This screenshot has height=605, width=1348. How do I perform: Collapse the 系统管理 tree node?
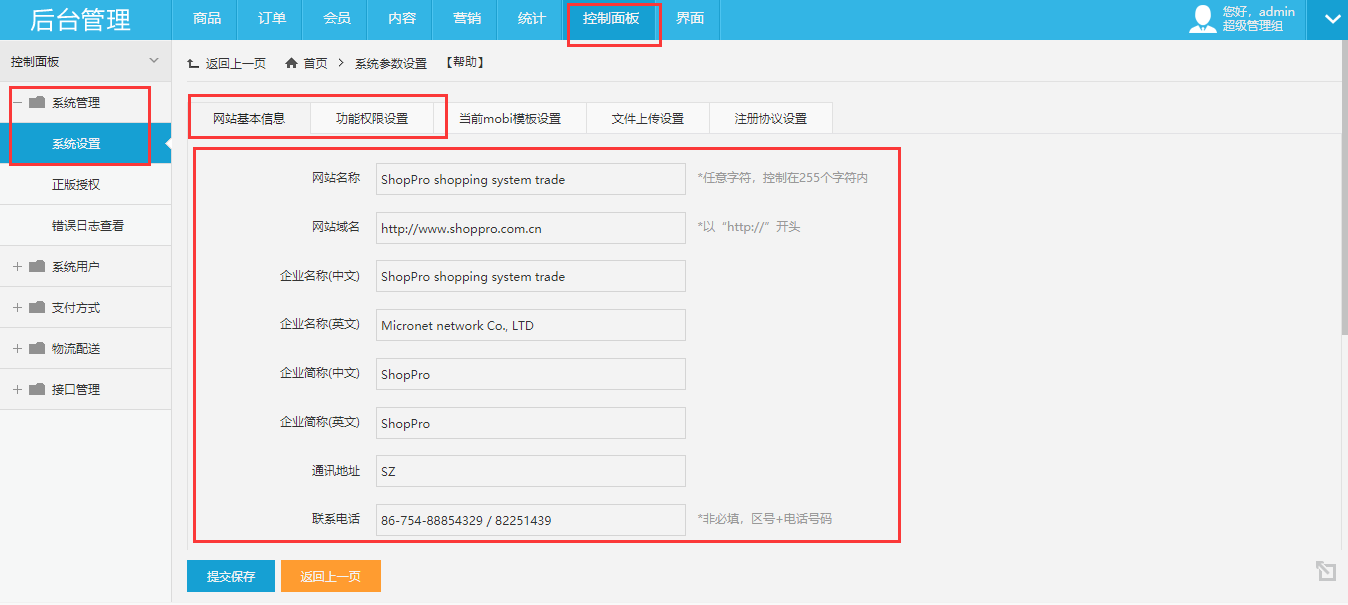(17, 102)
